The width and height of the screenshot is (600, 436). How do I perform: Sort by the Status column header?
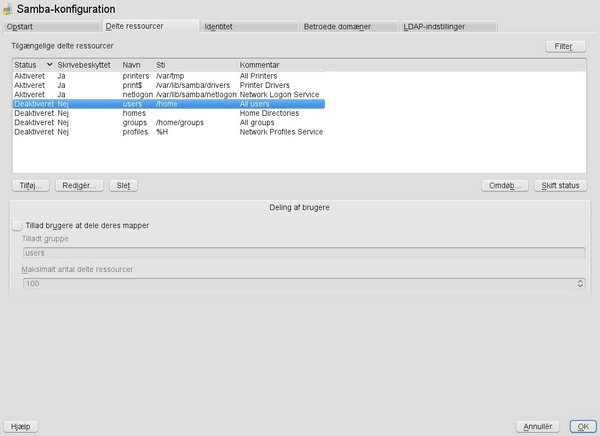coord(33,65)
